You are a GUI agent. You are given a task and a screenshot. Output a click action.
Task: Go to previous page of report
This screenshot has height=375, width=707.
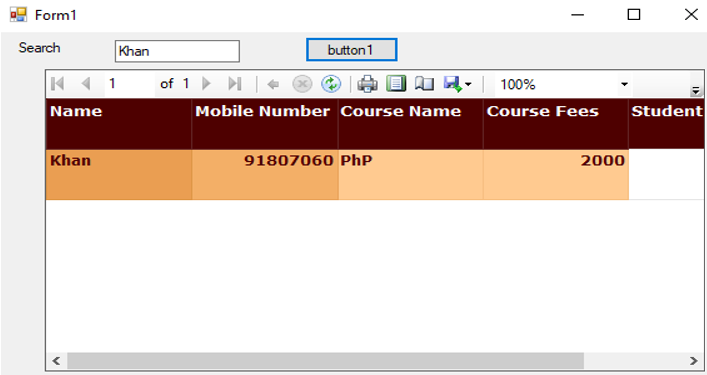(x=86, y=83)
